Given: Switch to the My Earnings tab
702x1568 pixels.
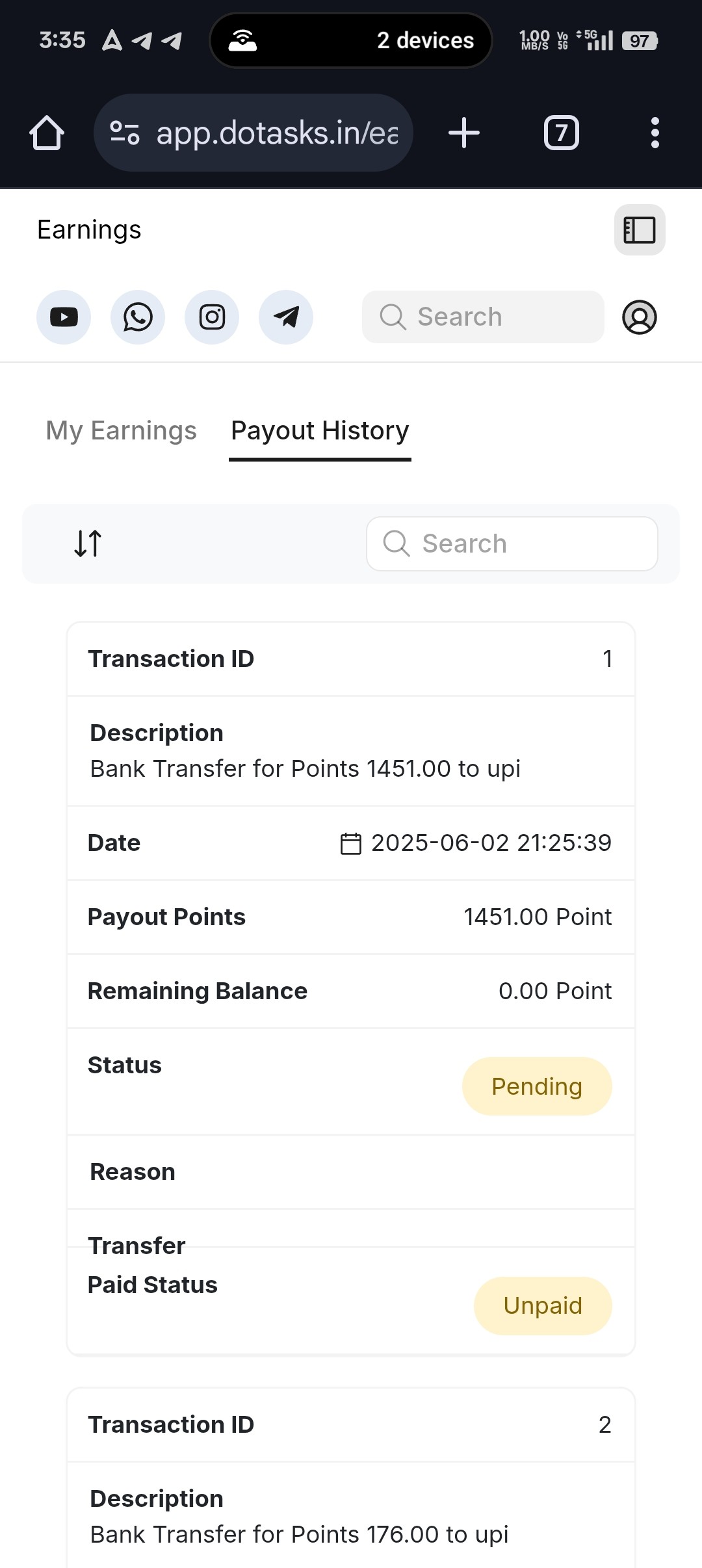Looking at the screenshot, I should [x=121, y=430].
